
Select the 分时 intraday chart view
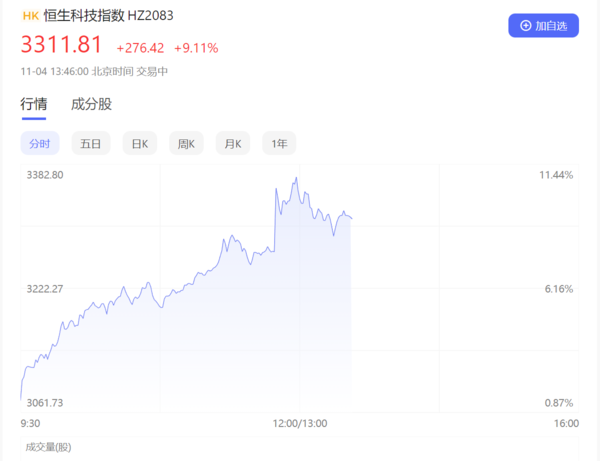pos(40,144)
